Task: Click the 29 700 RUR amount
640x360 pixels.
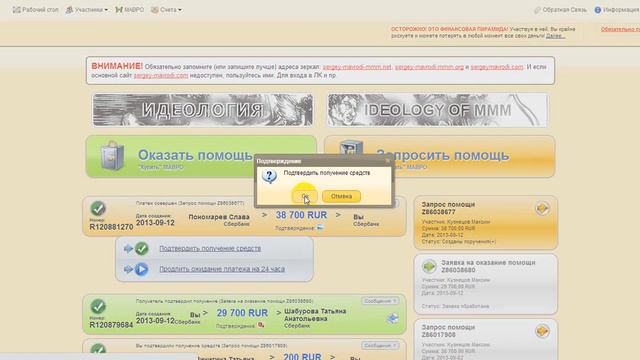Action: click(242, 313)
